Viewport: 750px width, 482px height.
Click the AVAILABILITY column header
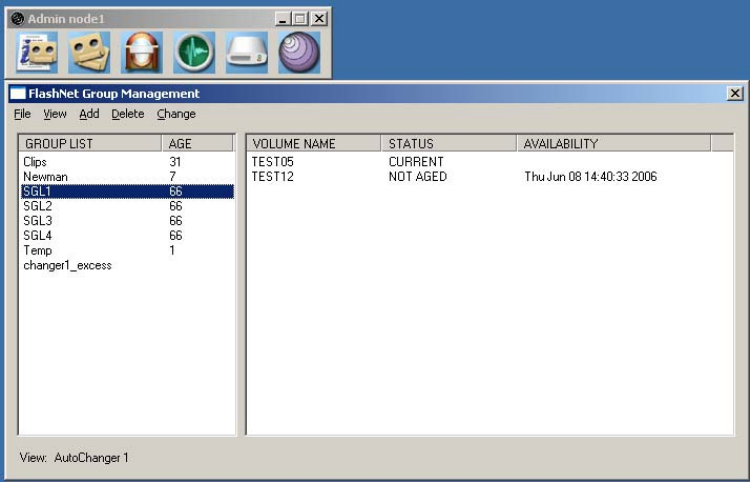coord(614,143)
